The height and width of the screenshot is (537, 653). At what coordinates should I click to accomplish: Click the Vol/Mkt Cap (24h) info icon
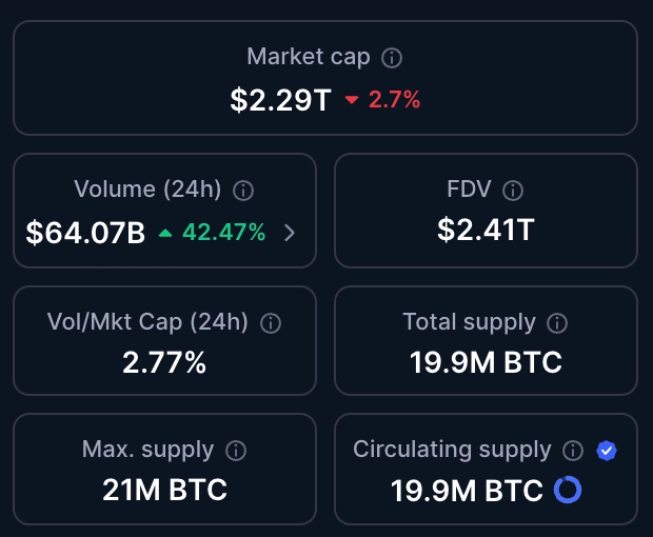point(270,323)
